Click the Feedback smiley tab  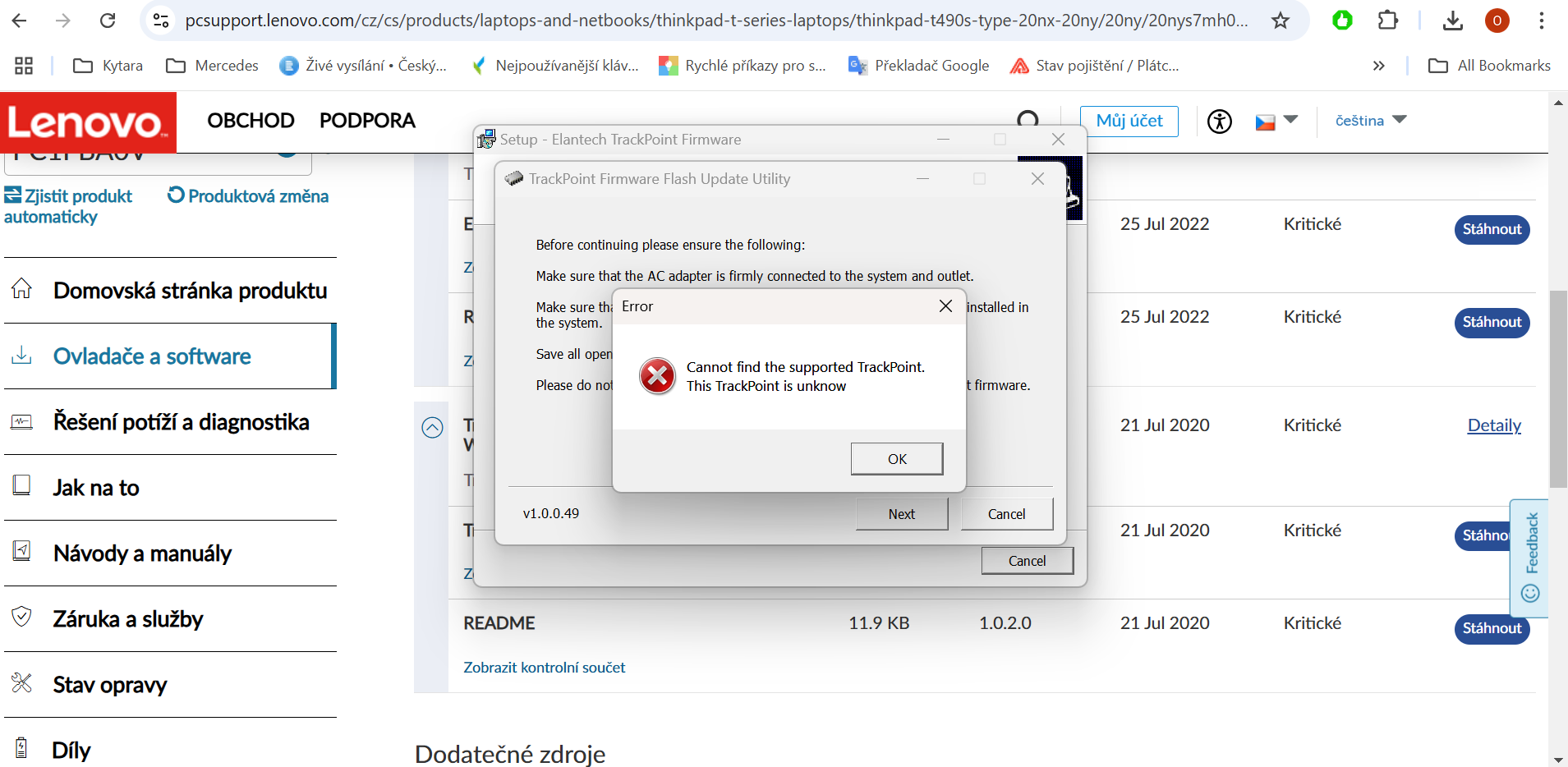1529,558
